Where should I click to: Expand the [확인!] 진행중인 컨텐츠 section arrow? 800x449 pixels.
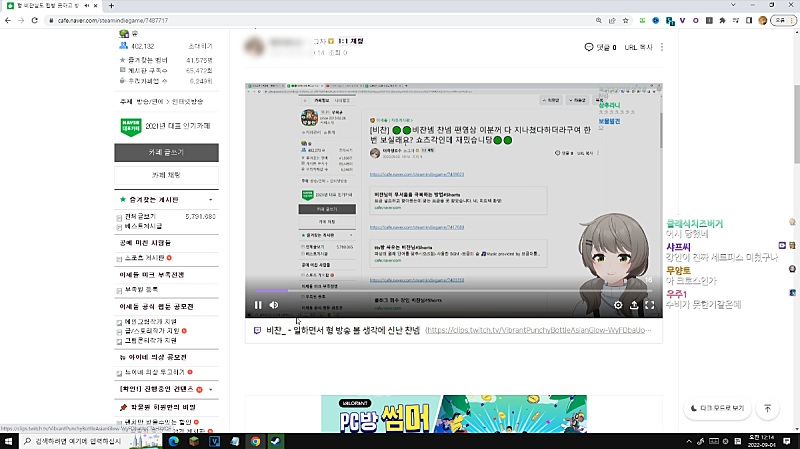(210, 389)
